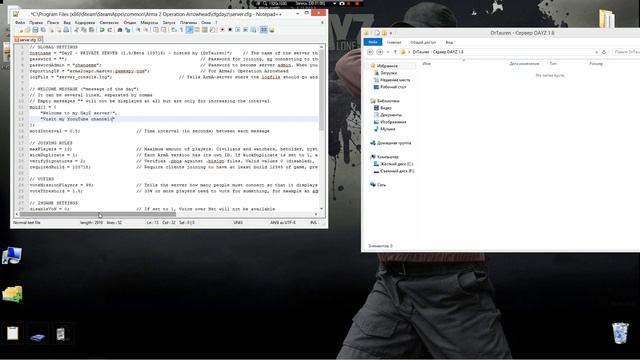
Task: Go forward in Explorer window
Action: [x=380, y=52]
